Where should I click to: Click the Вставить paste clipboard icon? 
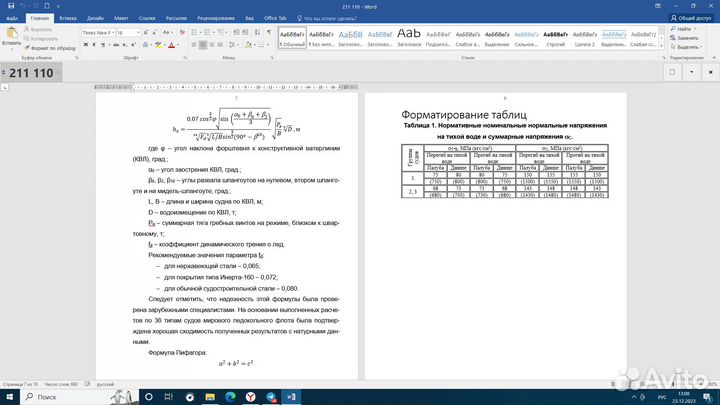pyautogui.click(x=11, y=33)
